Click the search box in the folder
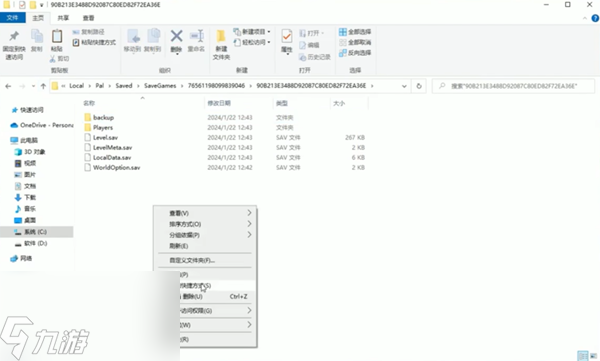Image resolution: width=600 pixels, height=361 pixels. [x=514, y=86]
